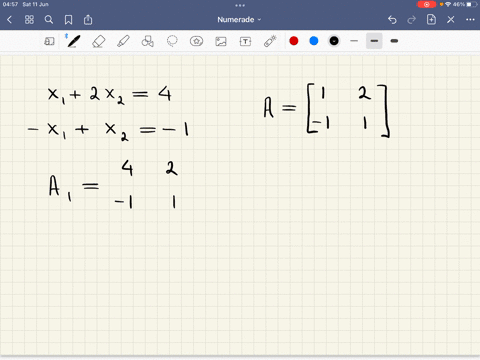
Task: Go back with the left chevron
Action: (x=10, y=20)
